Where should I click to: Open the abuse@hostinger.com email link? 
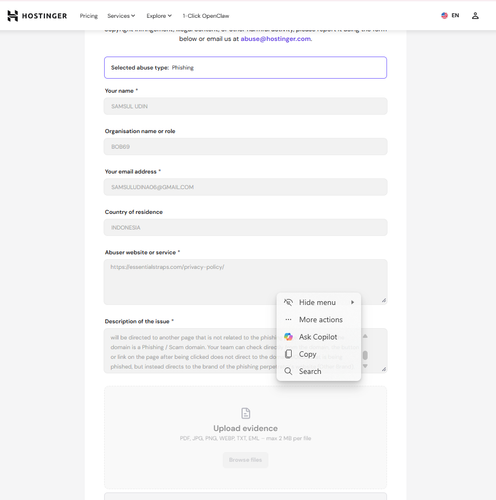click(276, 39)
